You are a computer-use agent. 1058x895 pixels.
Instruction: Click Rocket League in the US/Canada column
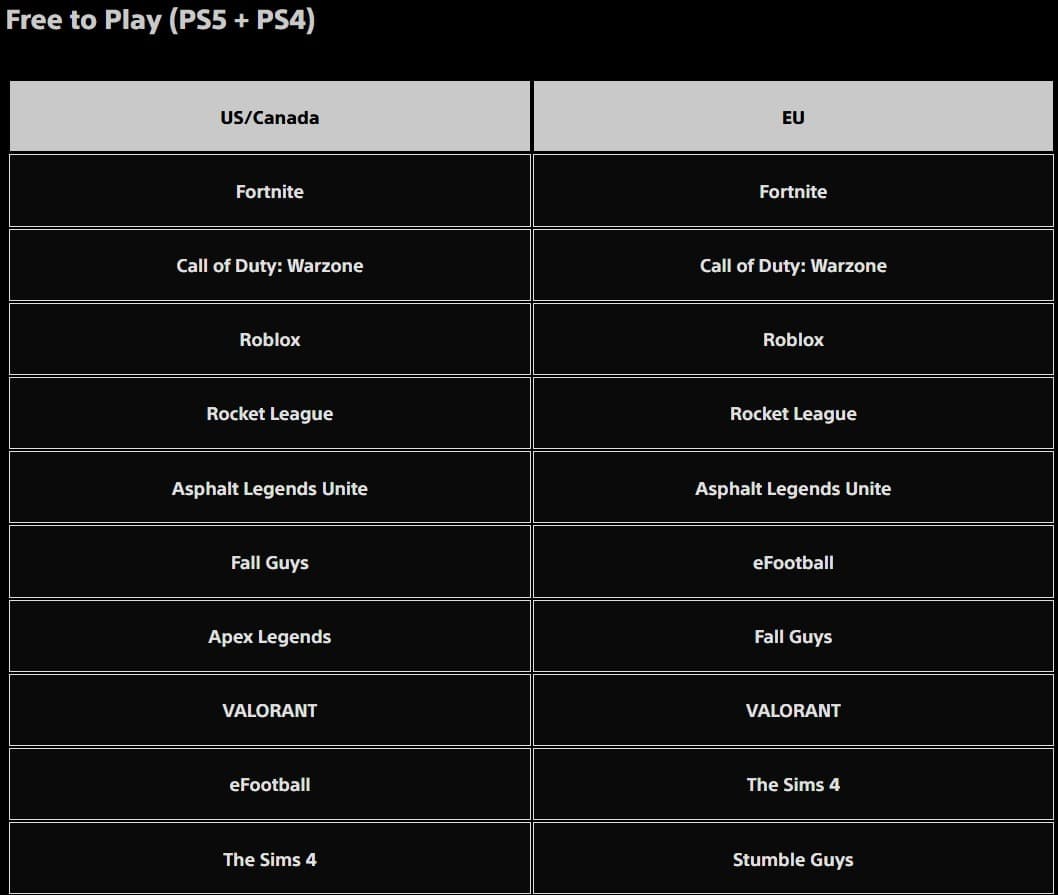click(270, 413)
